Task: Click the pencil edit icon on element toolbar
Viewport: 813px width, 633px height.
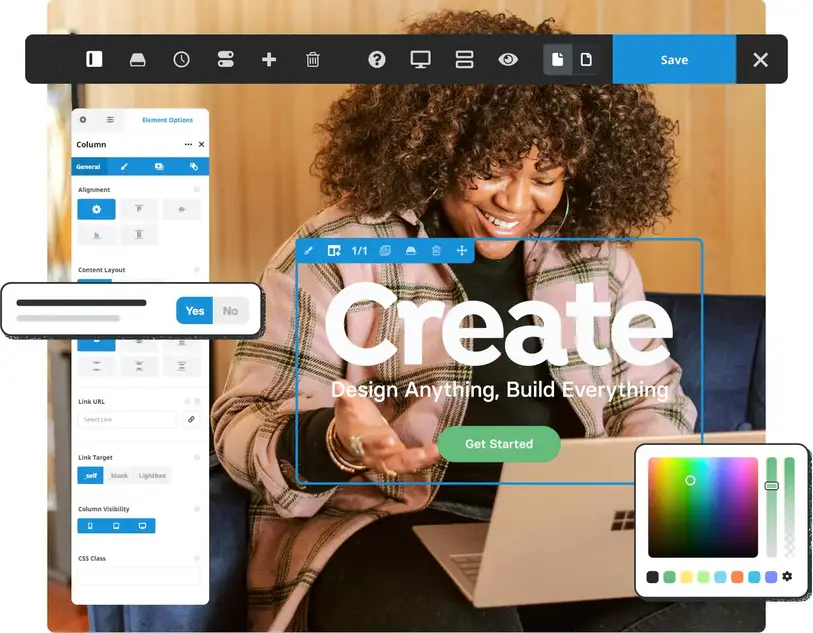Action: [x=309, y=250]
